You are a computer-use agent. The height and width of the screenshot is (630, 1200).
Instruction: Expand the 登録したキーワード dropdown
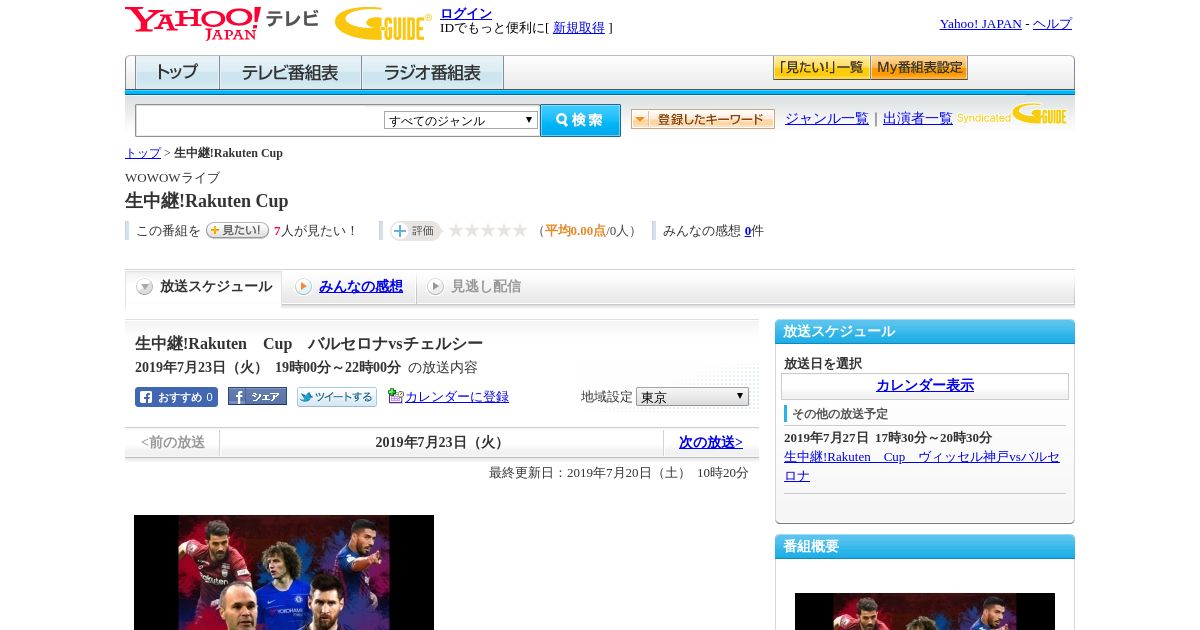tap(703, 119)
